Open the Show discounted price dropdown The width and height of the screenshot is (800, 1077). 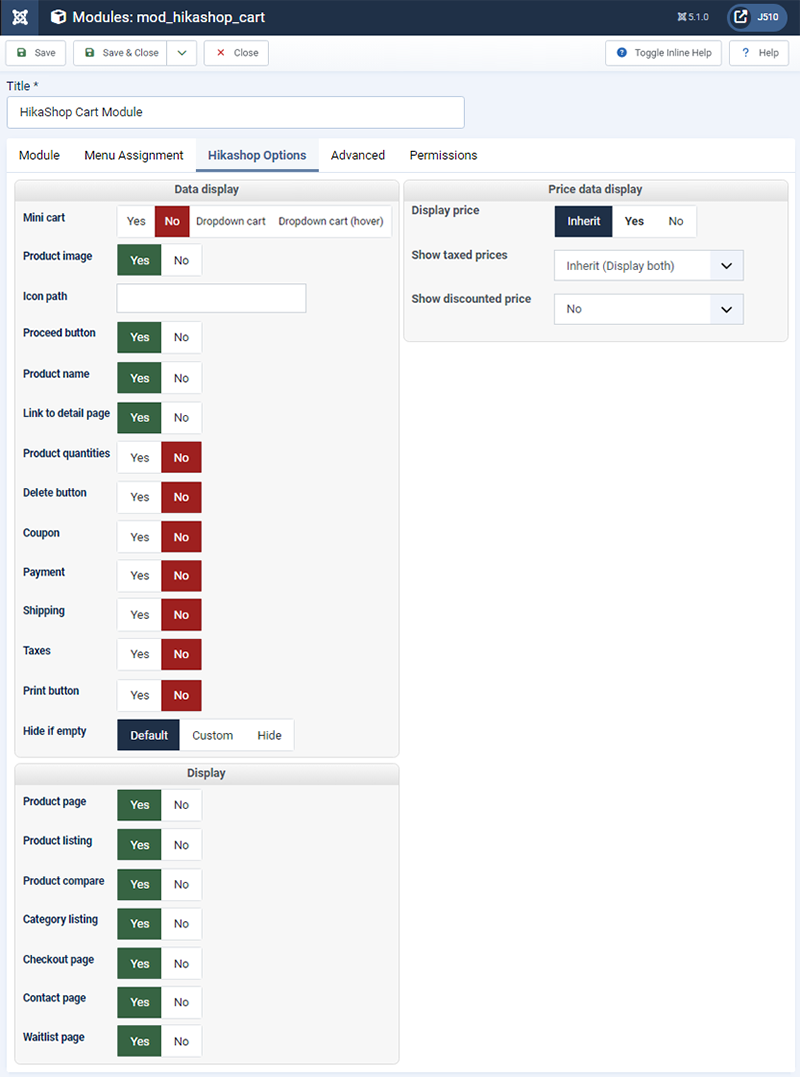coord(649,309)
